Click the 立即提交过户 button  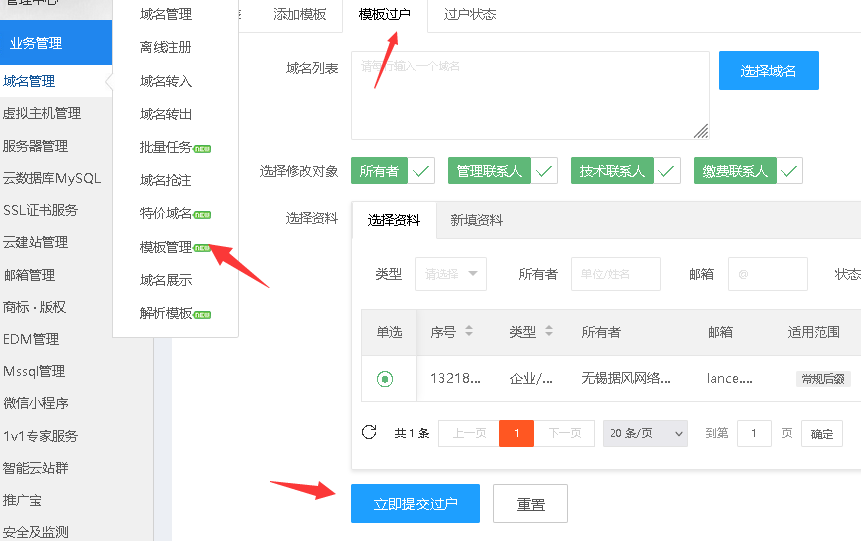[x=415, y=504]
